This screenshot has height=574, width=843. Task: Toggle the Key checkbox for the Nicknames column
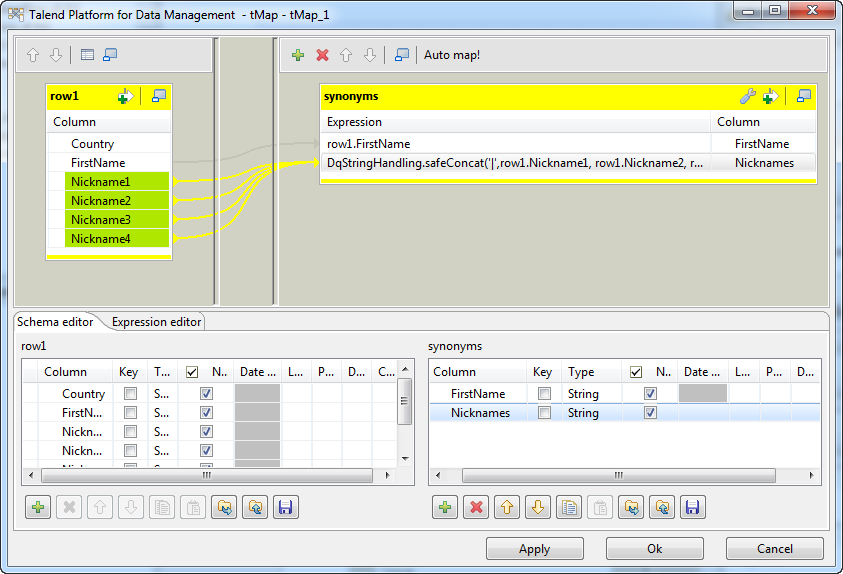tap(543, 413)
